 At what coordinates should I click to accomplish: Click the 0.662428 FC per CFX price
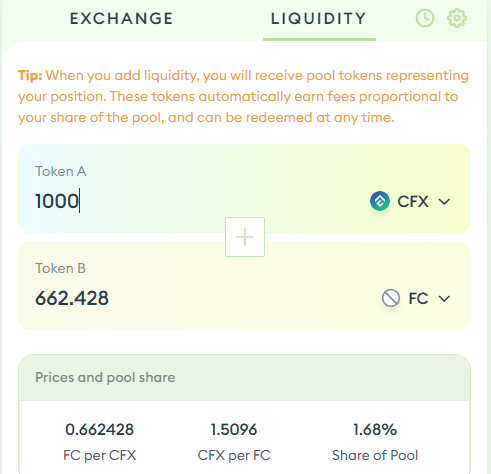tap(99, 429)
